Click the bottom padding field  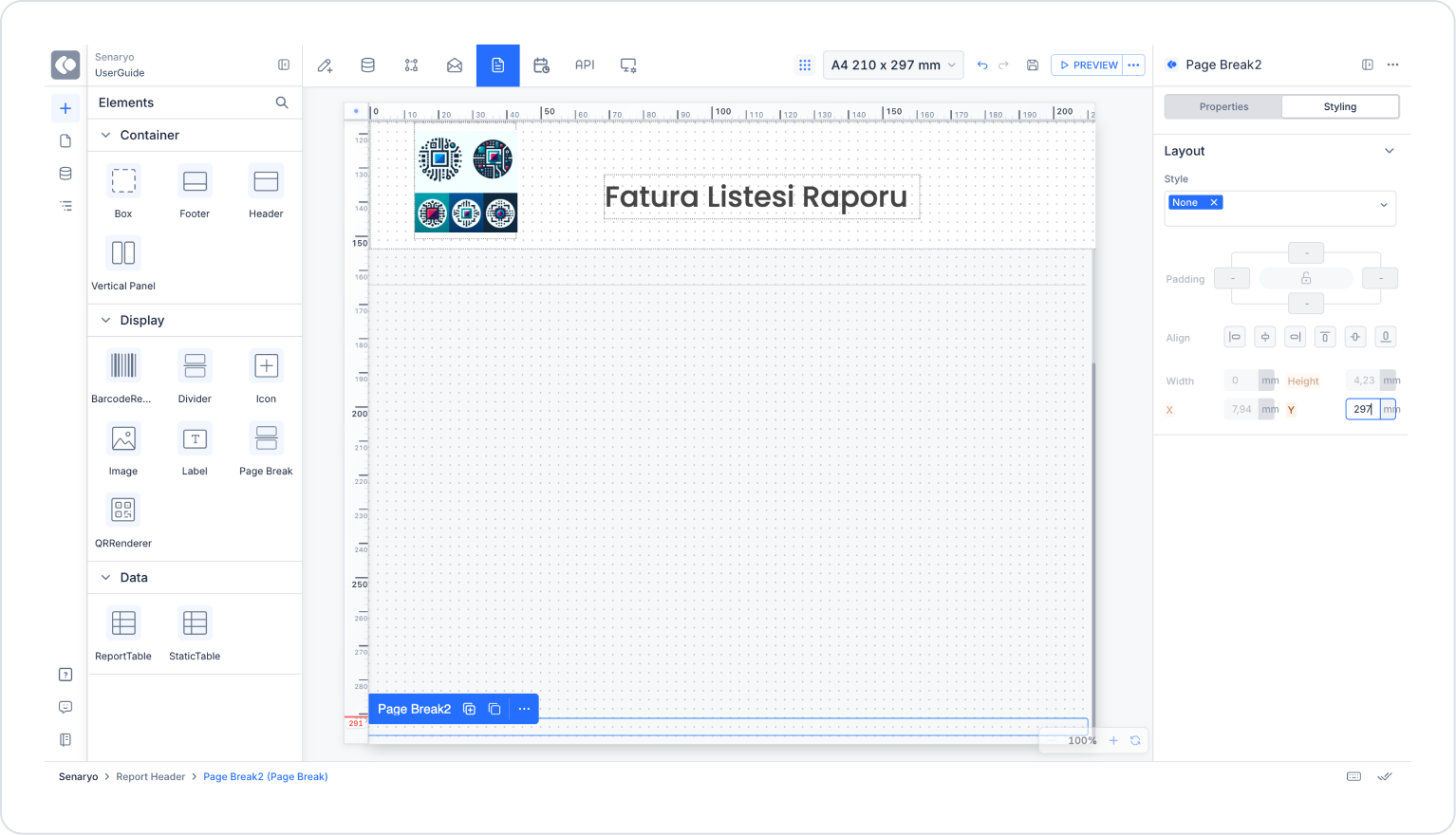pos(1306,304)
